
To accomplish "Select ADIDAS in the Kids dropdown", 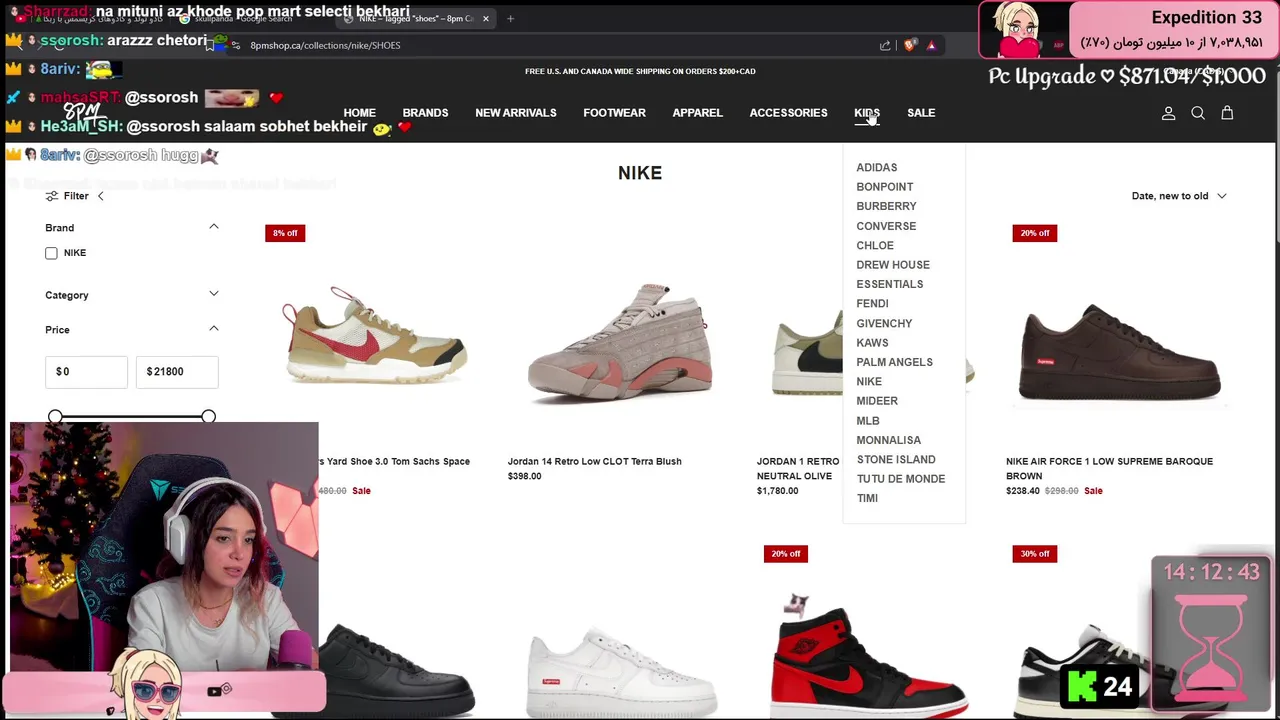I will click(877, 168).
